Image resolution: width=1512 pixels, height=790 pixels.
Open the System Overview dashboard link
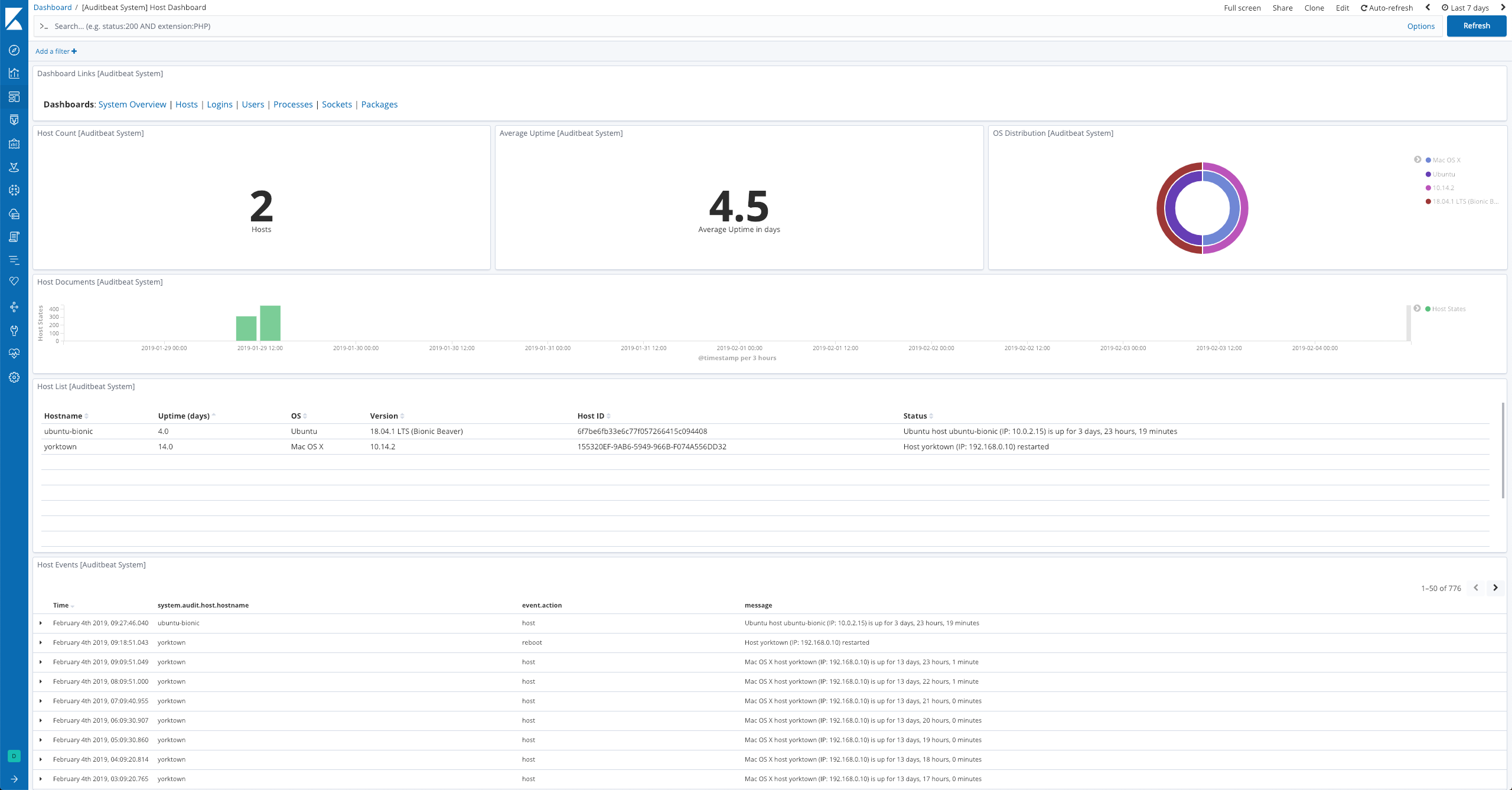[x=132, y=104]
